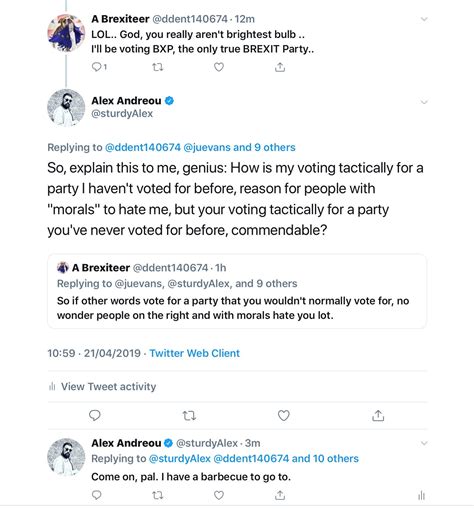This screenshot has width=474, height=509.
Task: Retweet A Brexiteer's top tweet
Action: click(x=157, y=67)
